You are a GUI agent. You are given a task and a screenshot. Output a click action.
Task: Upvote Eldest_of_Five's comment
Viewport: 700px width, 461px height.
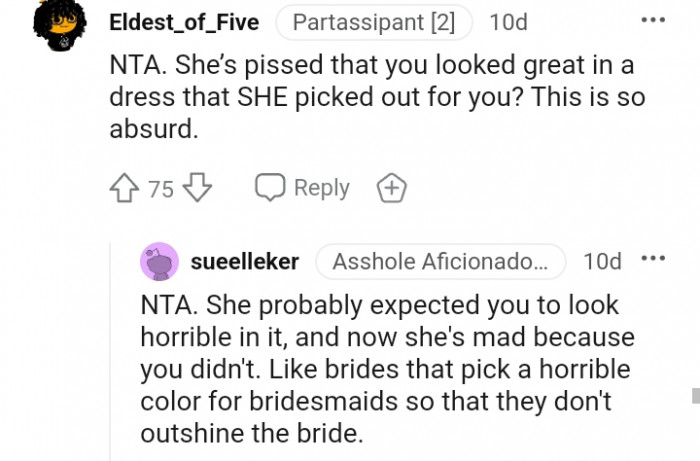(126, 188)
